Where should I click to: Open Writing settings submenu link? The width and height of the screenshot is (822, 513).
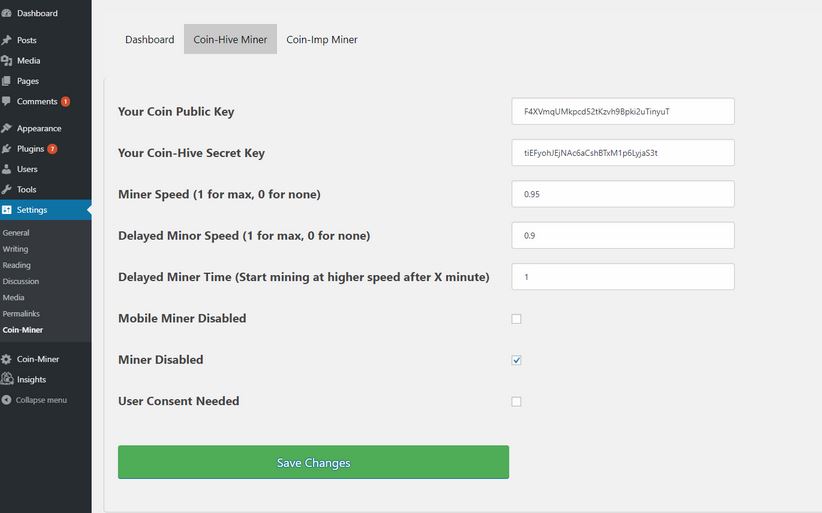click(x=15, y=249)
